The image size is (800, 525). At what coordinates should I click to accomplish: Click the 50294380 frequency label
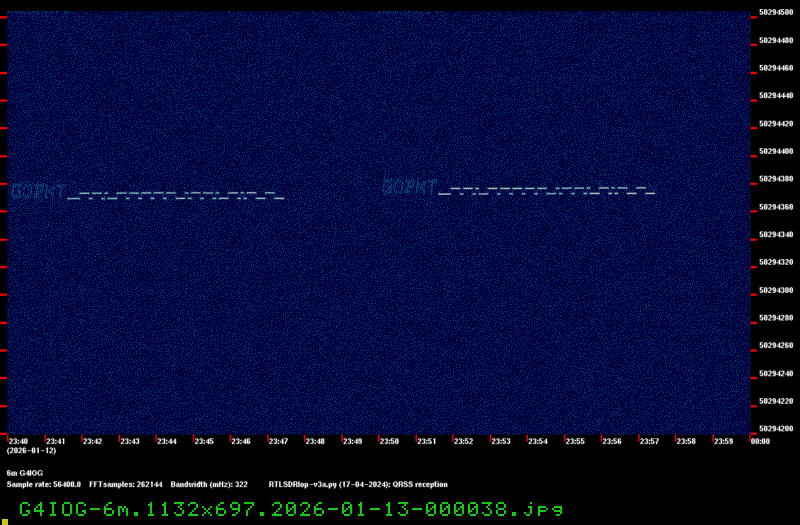pos(776,179)
